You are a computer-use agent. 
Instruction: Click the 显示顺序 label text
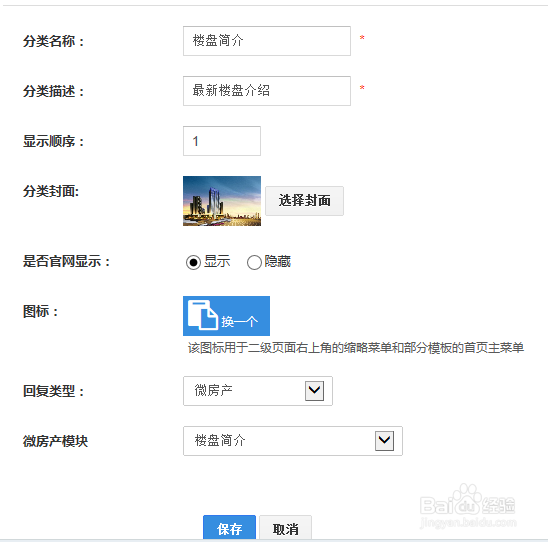pyautogui.click(x=53, y=141)
